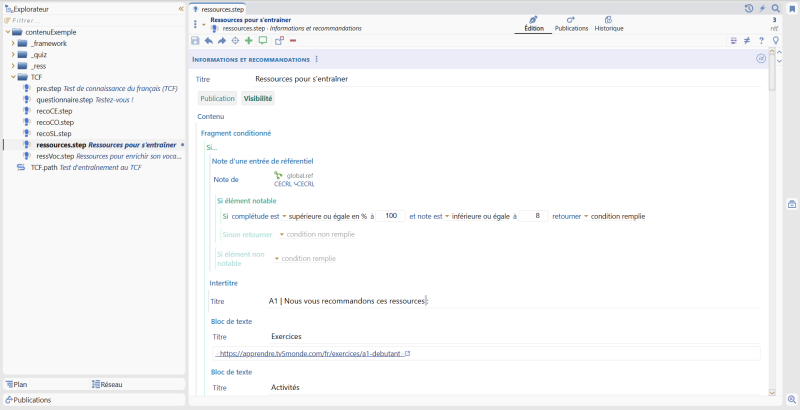Switch to the Édition tab
Image resolution: width=800 pixels, height=410 pixels.
533,24
